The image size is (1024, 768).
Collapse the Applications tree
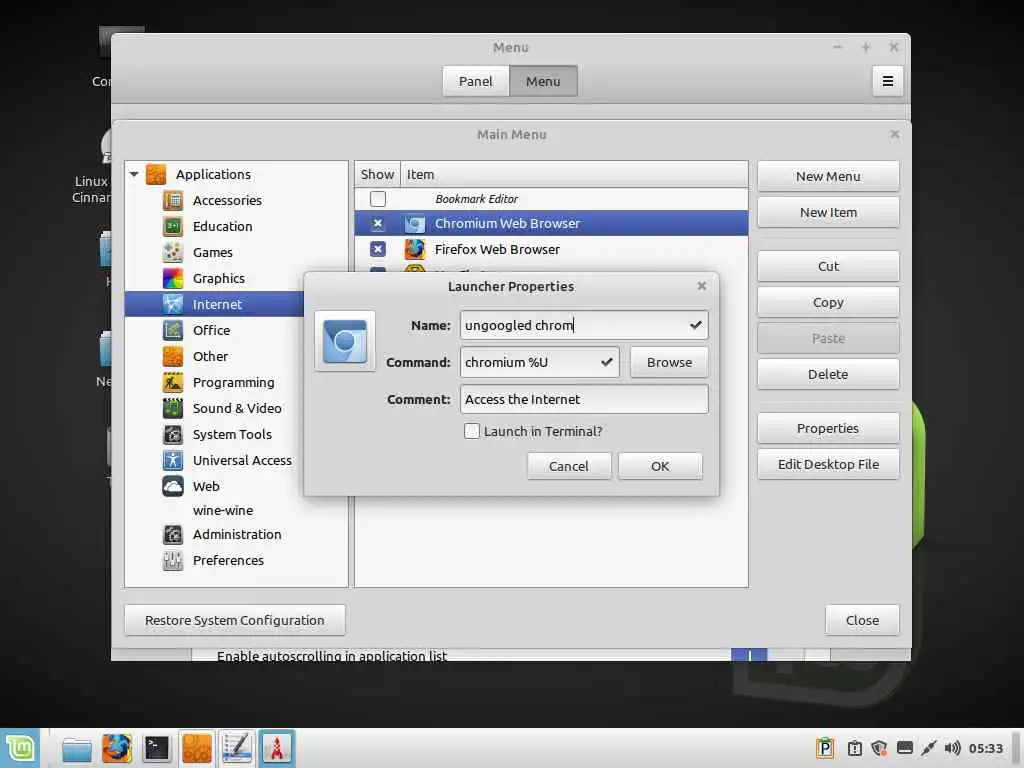[x=134, y=174]
